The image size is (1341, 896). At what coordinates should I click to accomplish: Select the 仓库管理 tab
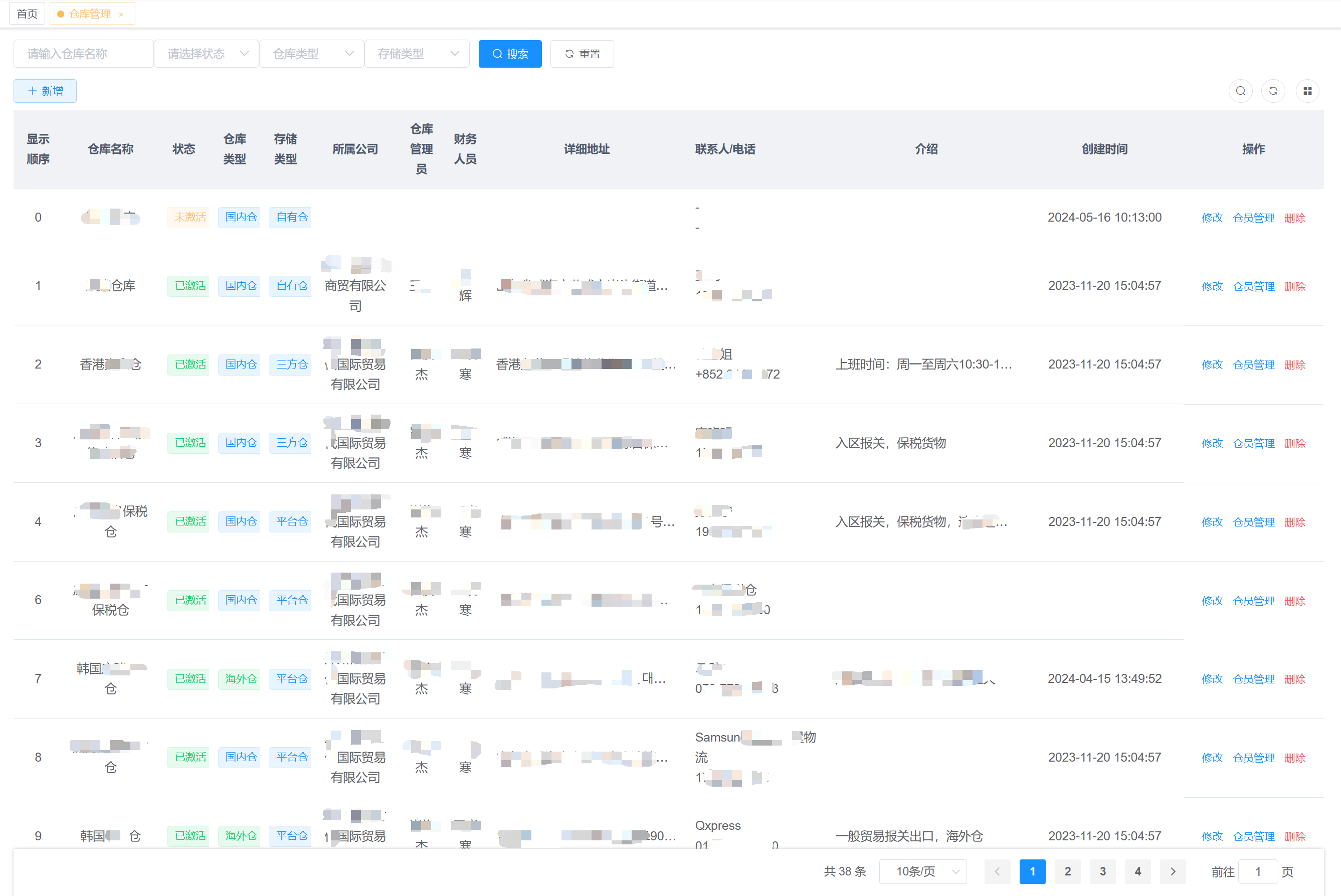[x=89, y=14]
